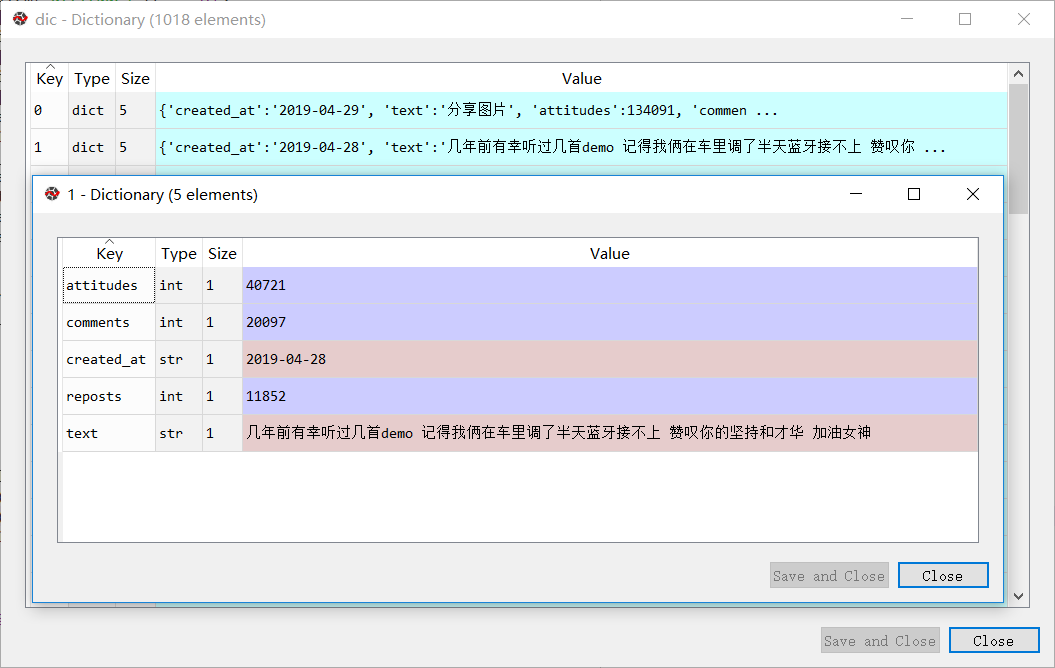The height and width of the screenshot is (668, 1055).
Task: Click the value 20097
Action: 610,322
